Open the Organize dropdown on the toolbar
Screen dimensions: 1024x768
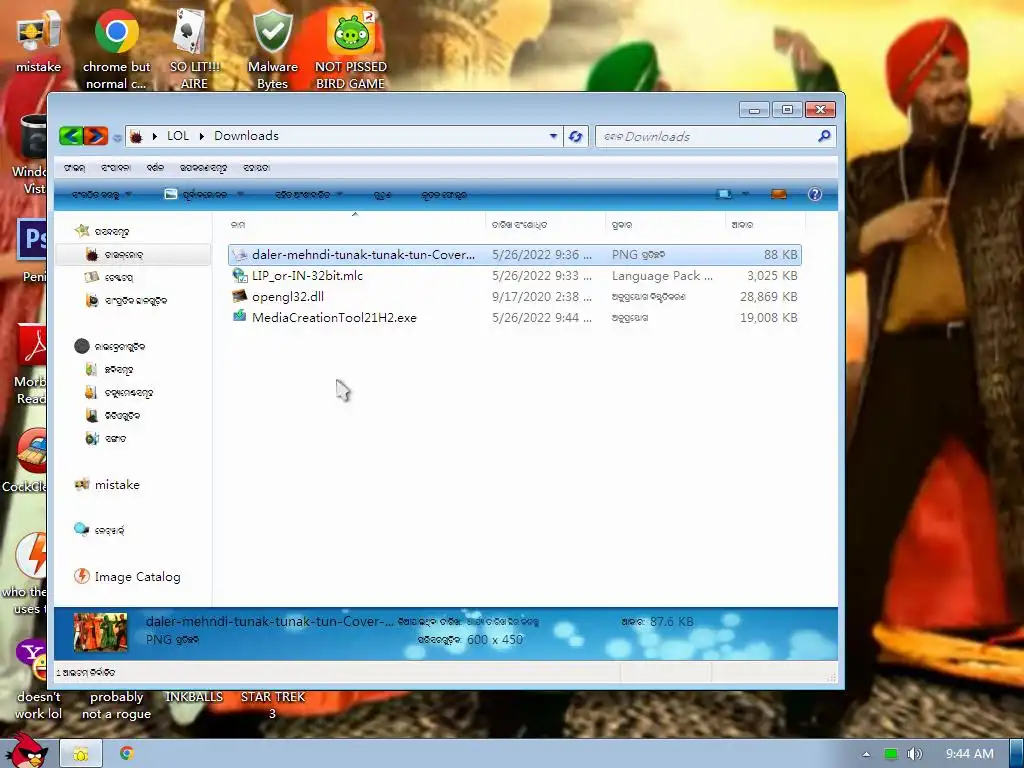(102, 195)
